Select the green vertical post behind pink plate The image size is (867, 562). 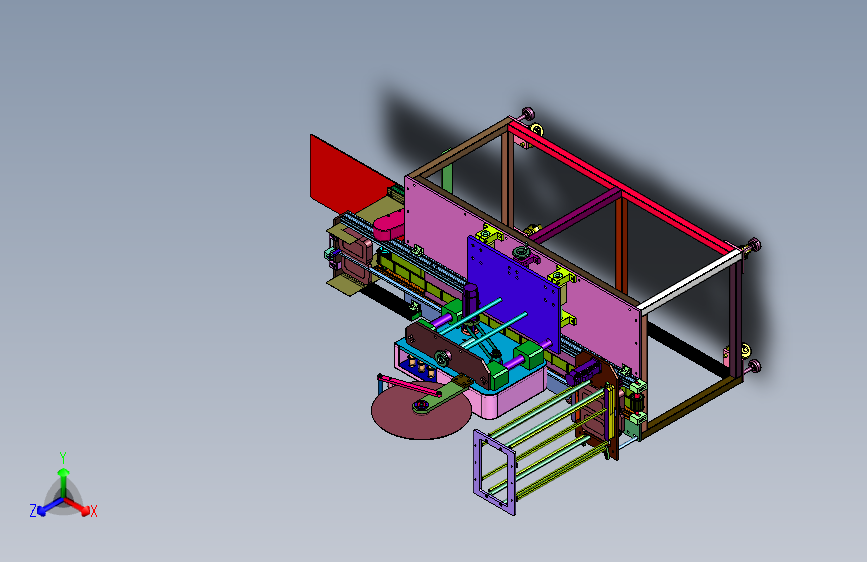447,178
